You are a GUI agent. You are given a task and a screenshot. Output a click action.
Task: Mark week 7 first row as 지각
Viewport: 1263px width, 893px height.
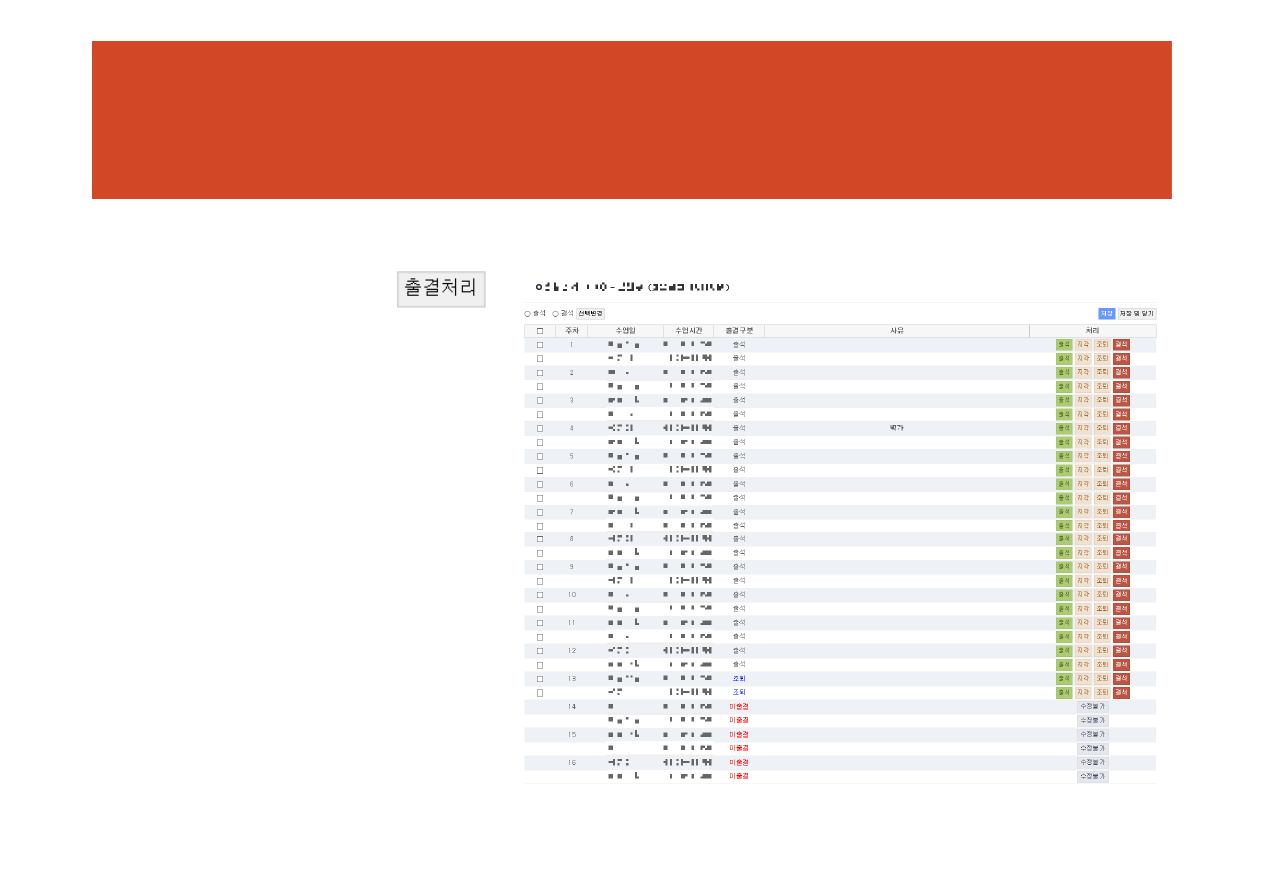1082,512
